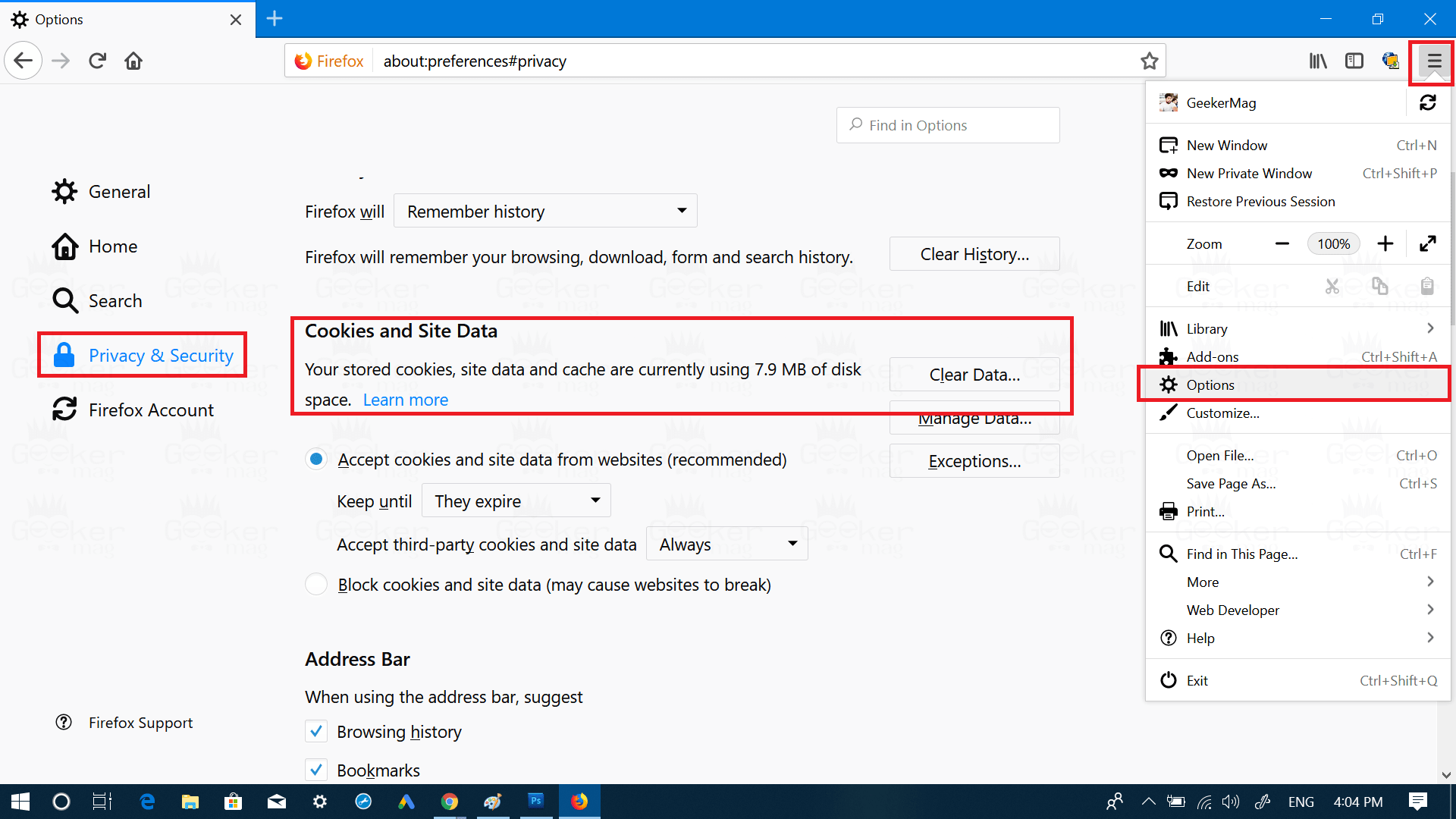Zoom out with the minus icon

point(1282,243)
